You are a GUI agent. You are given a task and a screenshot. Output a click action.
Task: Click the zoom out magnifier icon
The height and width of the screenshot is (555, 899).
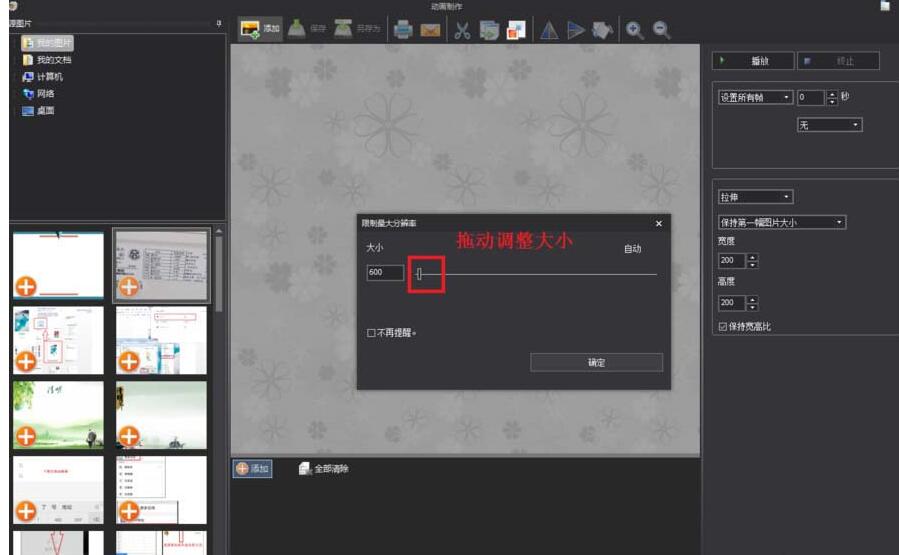pyautogui.click(x=661, y=30)
